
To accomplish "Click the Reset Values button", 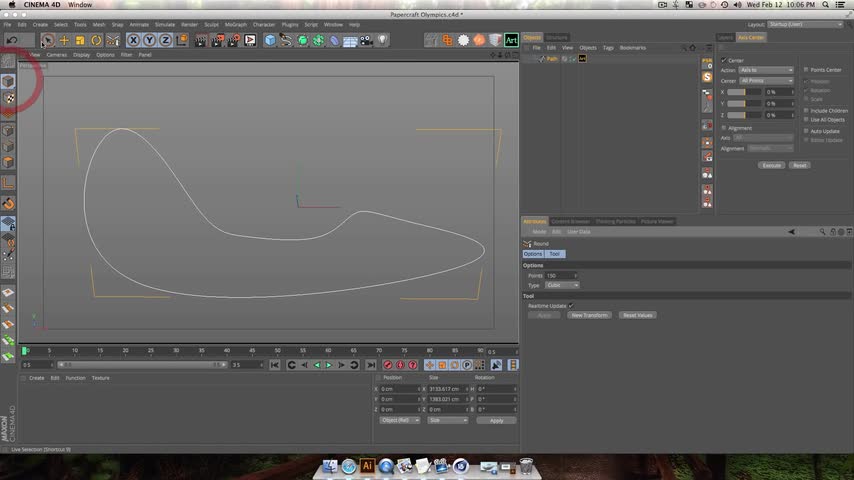I will [x=637, y=315].
